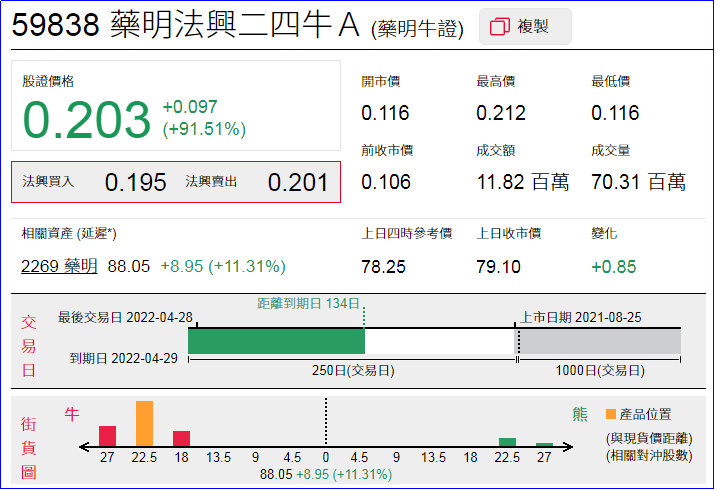
Task: Click the red bull bar at 18
Action: pyautogui.click(x=181, y=438)
